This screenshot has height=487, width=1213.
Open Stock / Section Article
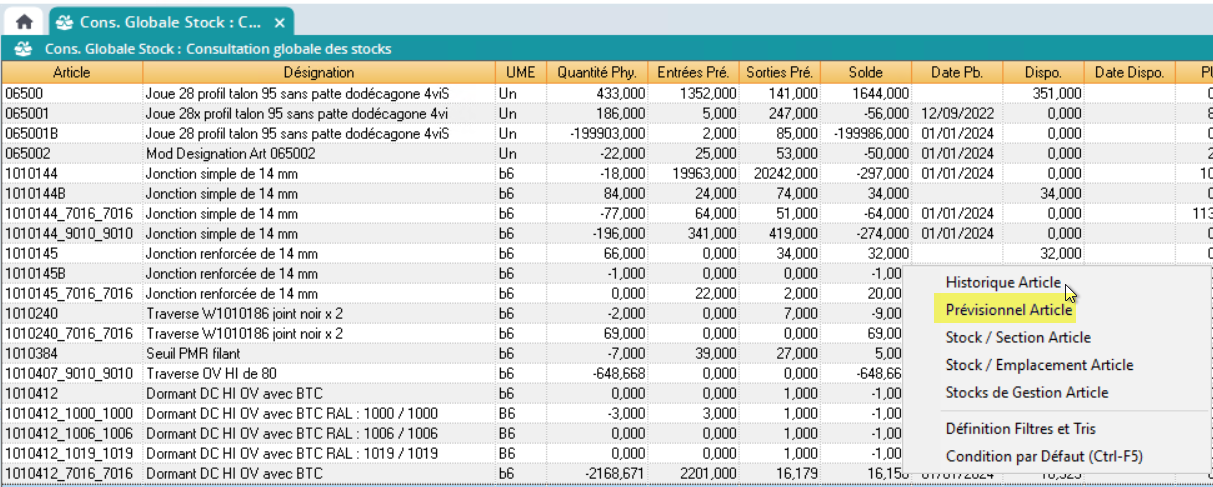1018,338
